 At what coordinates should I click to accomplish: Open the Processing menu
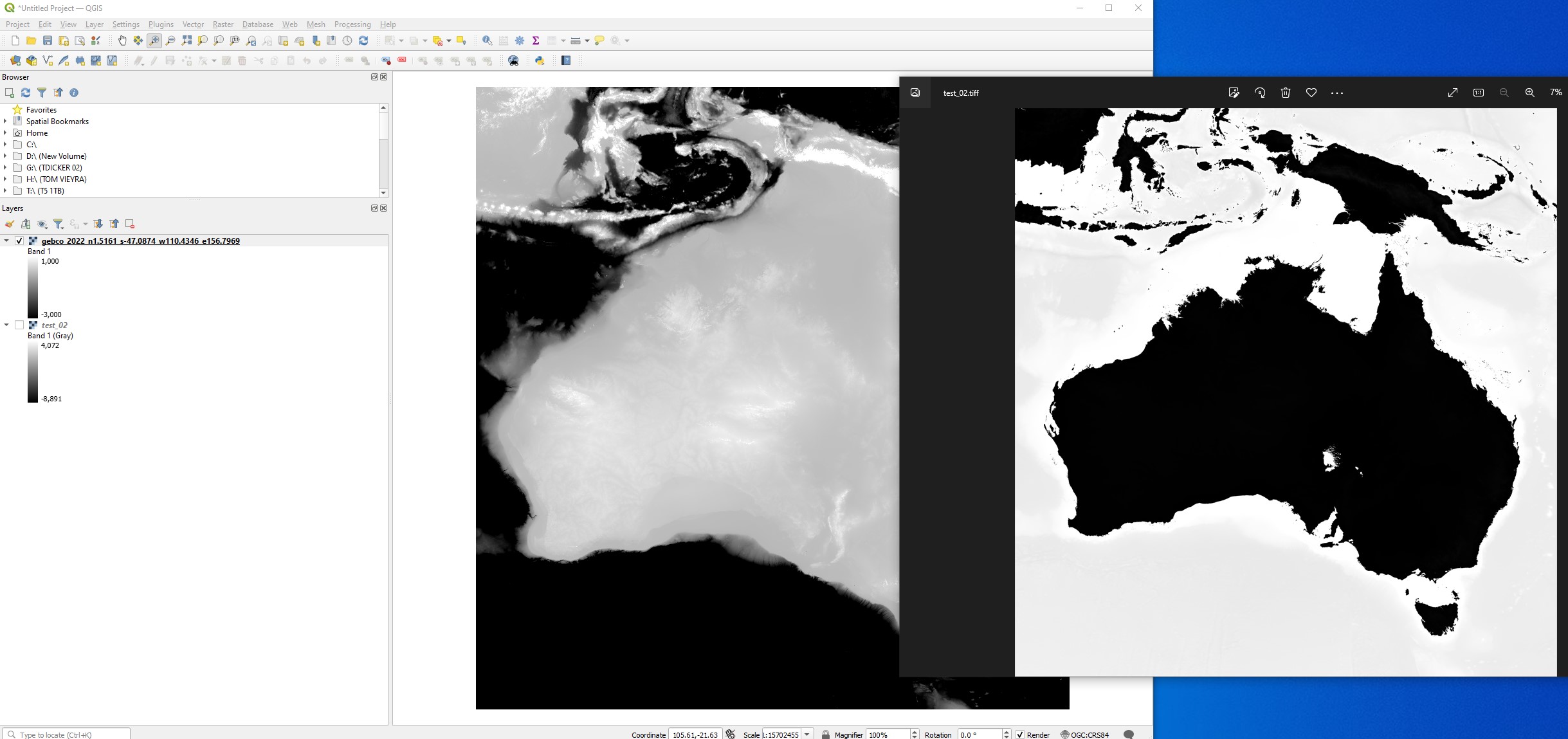coord(352,24)
